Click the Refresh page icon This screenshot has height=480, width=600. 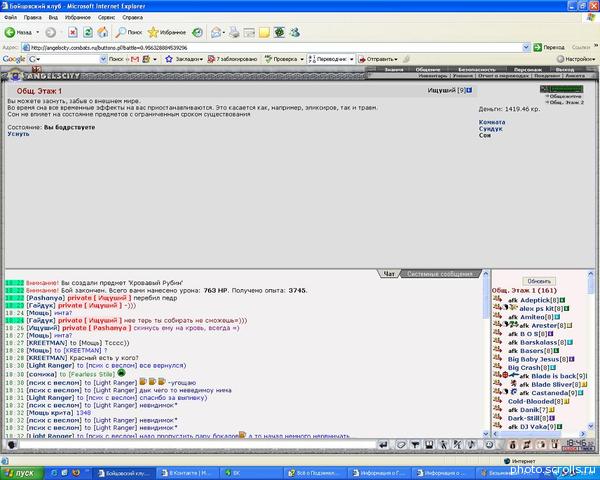[88, 33]
